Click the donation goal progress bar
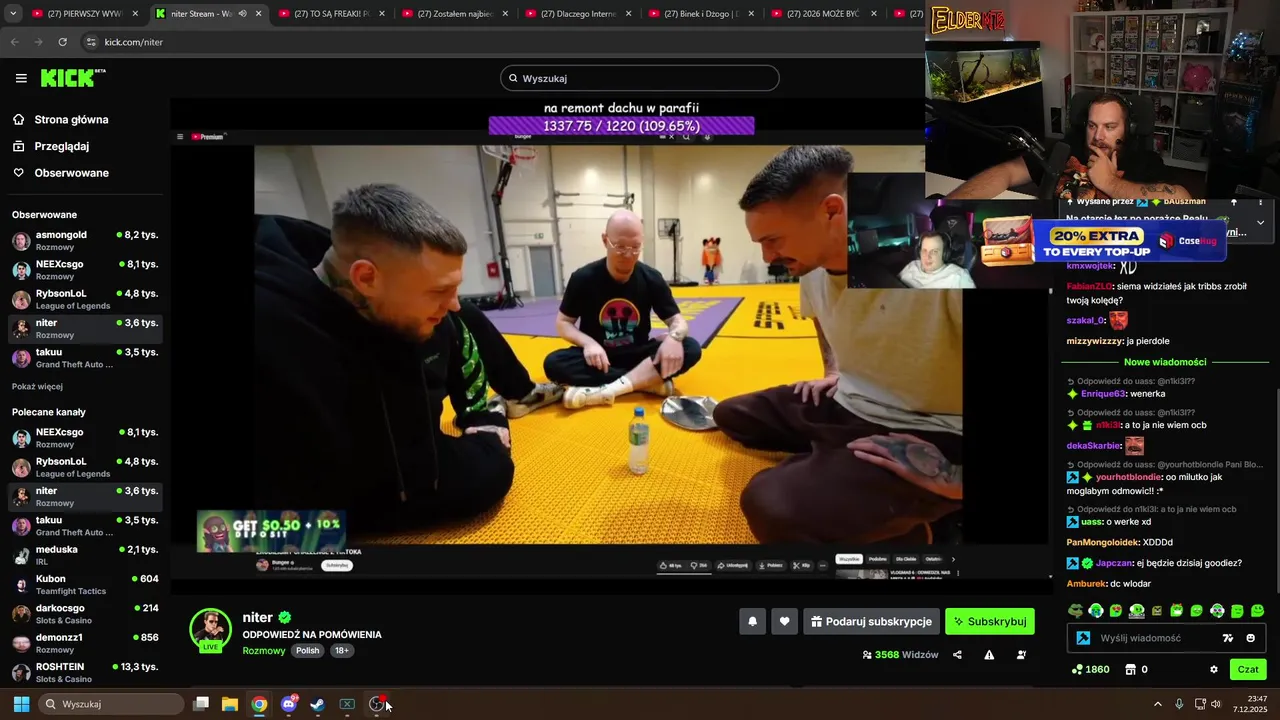Image resolution: width=1280 pixels, height=720 pixels. click(x=621, y=126)
